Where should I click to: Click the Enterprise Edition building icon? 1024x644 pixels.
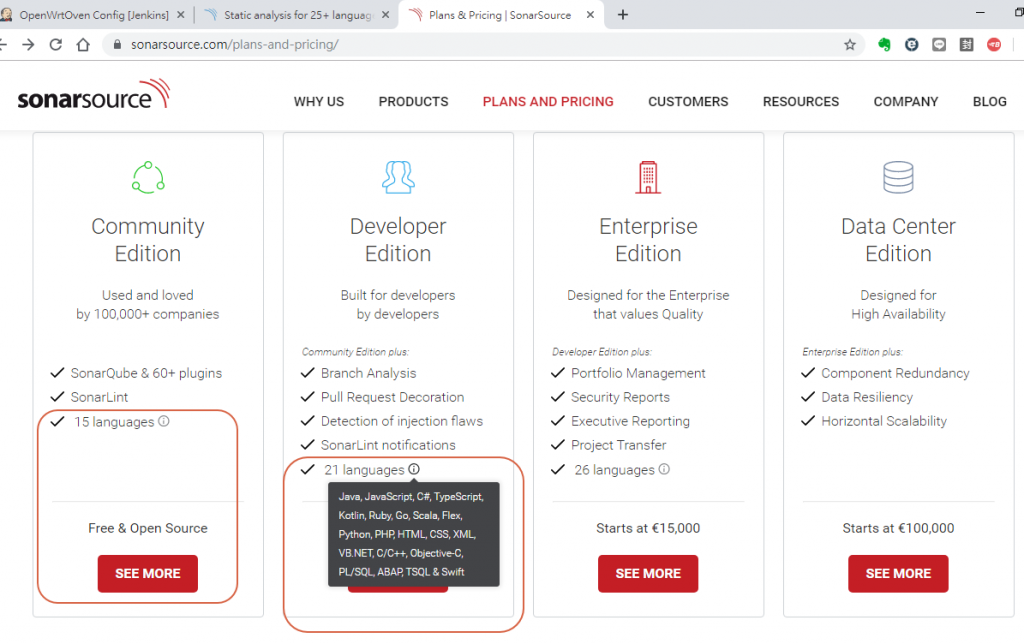point(648,177)
